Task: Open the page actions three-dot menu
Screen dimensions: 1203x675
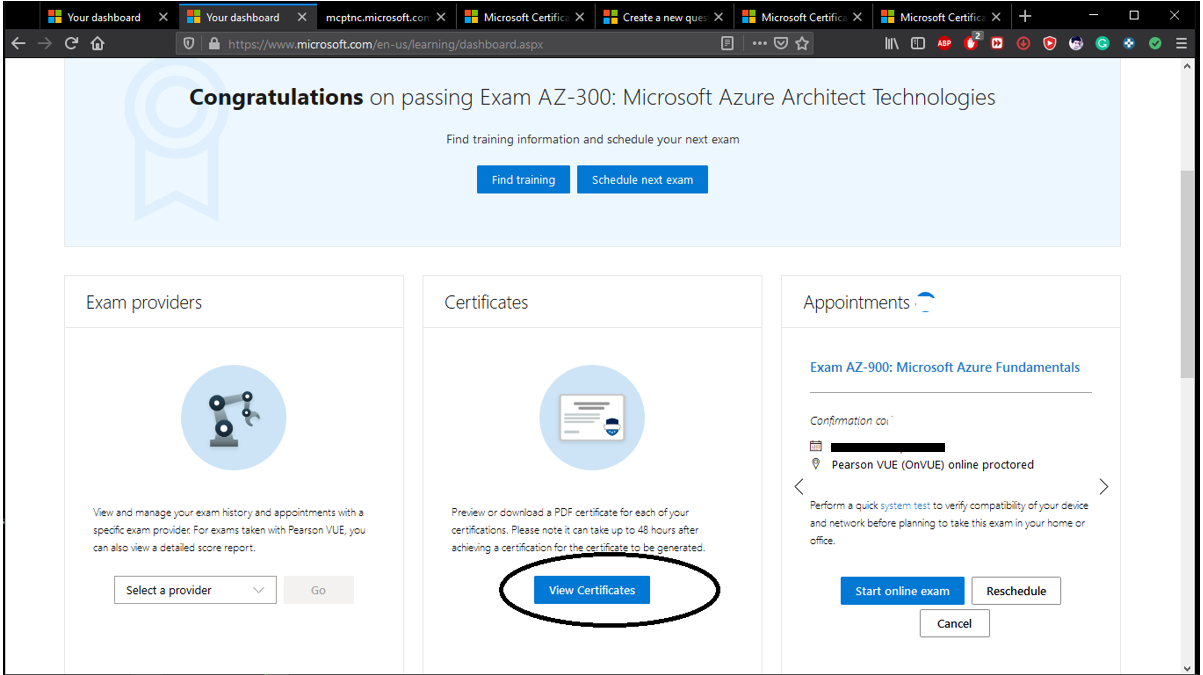Action: tap(759, 44)
